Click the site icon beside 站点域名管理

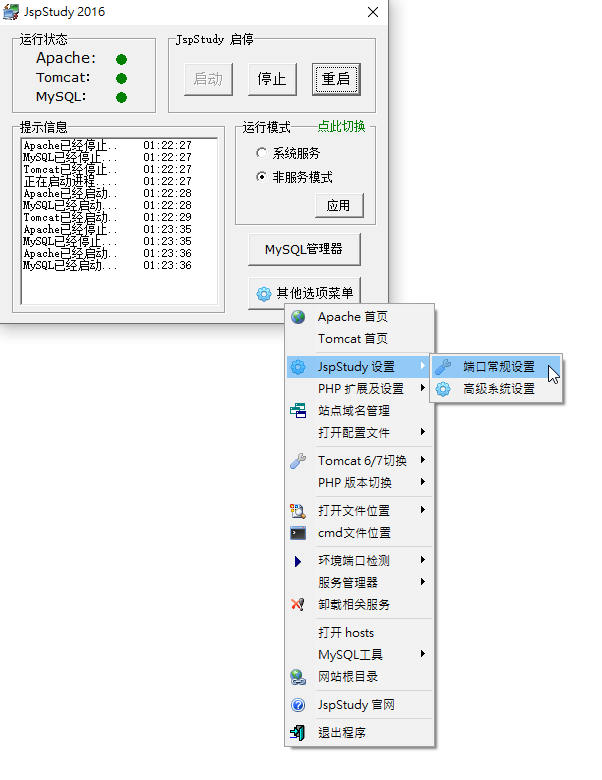coord(298,411)
